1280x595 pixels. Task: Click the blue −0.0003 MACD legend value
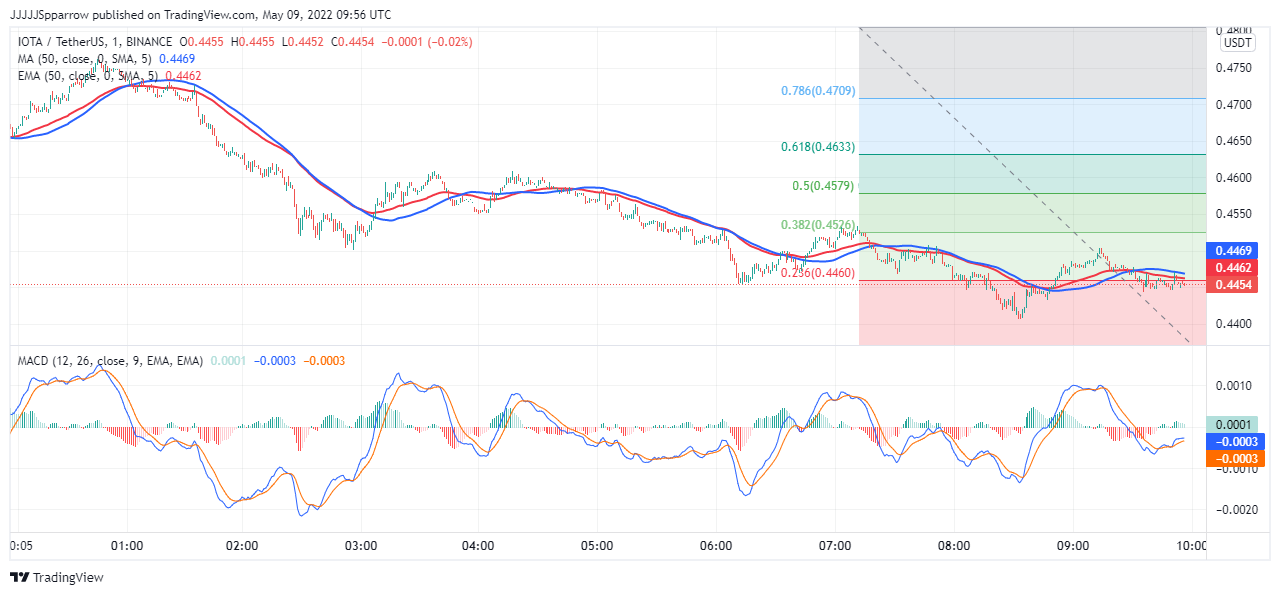[x=274, y=360]
